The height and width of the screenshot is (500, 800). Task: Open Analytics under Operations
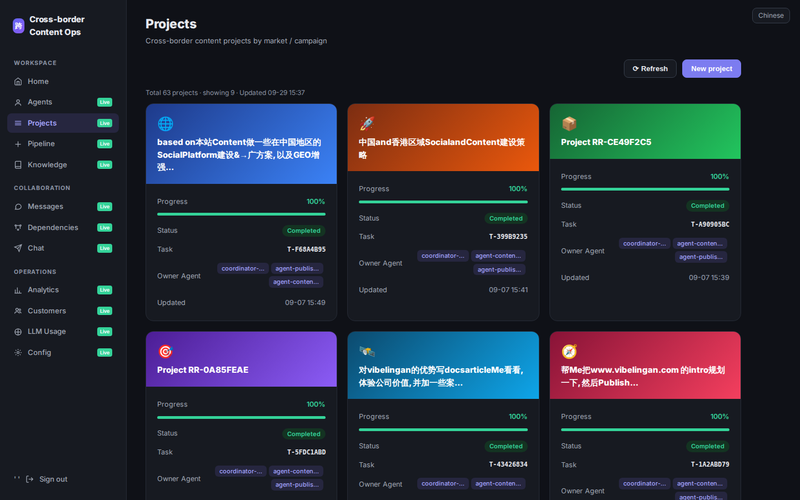tap(63, 290)
